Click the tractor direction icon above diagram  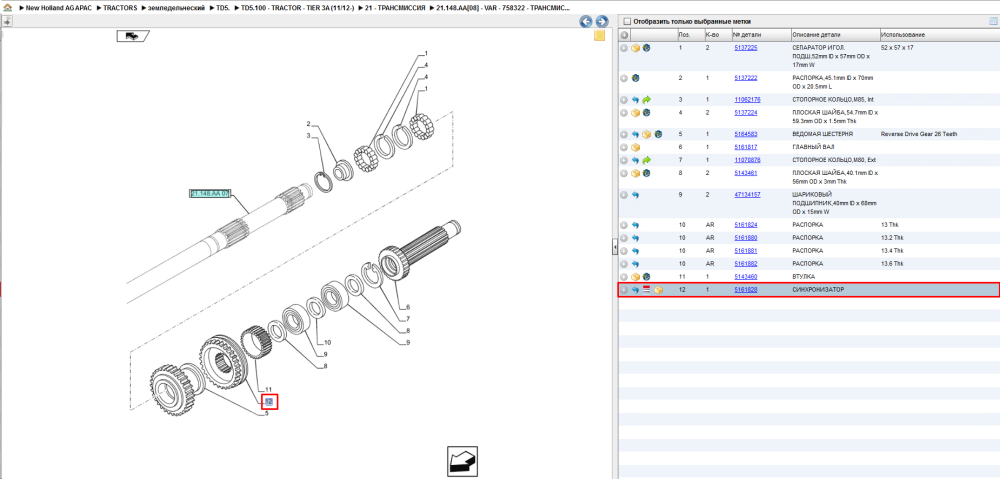point(132,36)
